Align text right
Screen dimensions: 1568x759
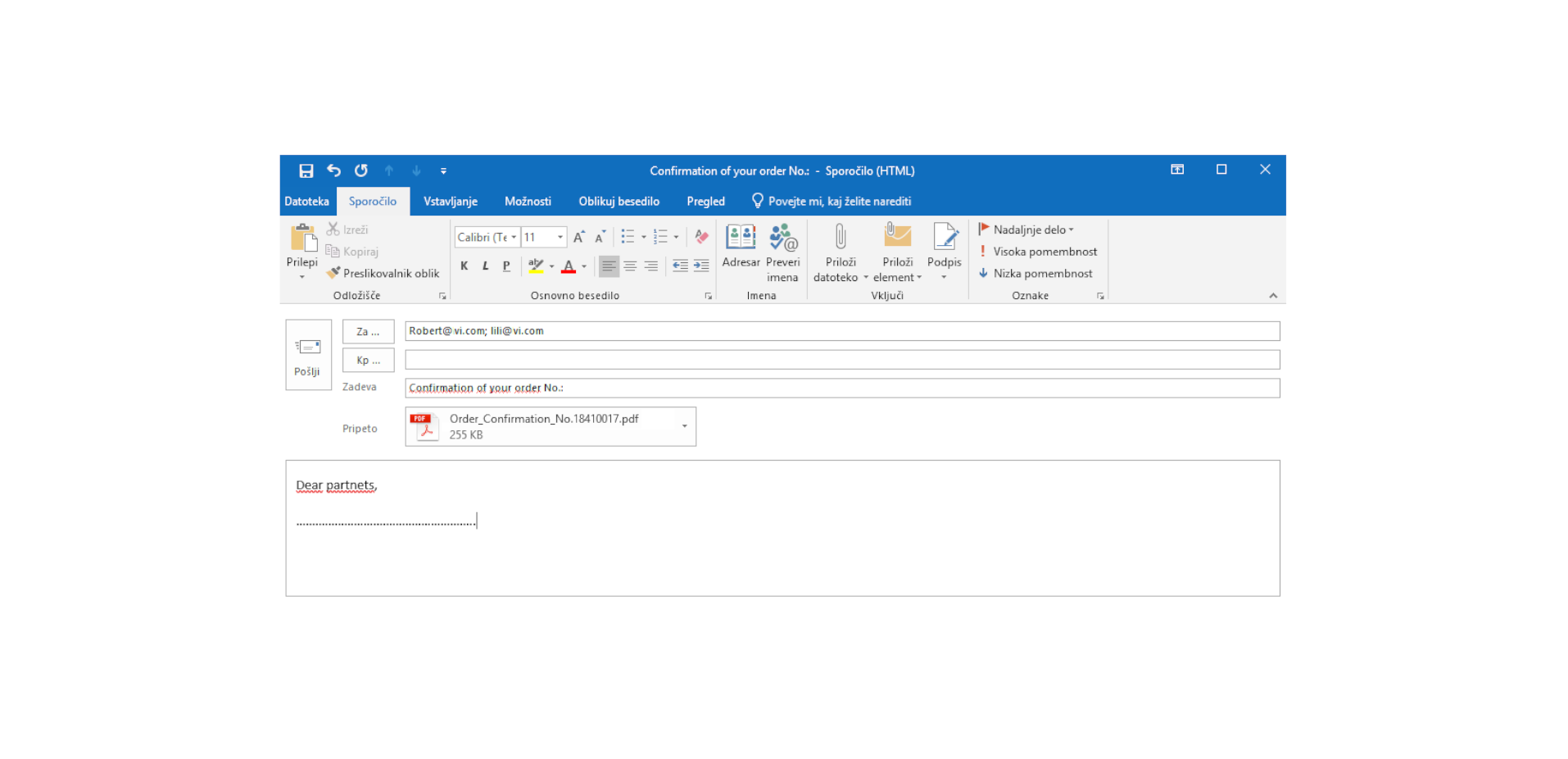coord(651,266)
